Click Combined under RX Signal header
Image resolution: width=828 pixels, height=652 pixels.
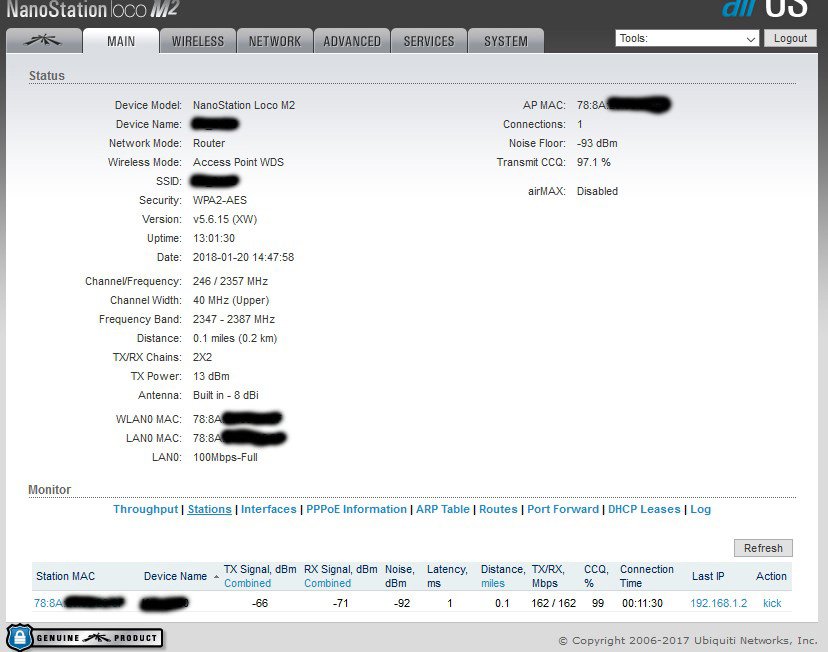pyautogui.click(x=327, y=583)
